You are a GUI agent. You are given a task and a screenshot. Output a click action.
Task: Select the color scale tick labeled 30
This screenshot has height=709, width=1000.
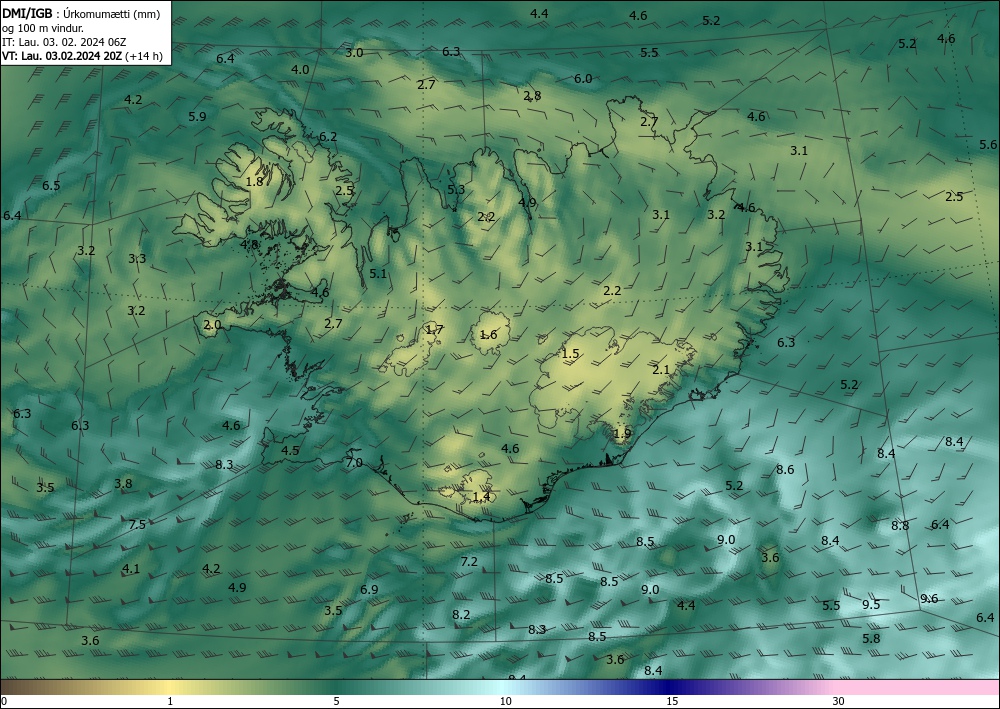[x=839, y=702]
